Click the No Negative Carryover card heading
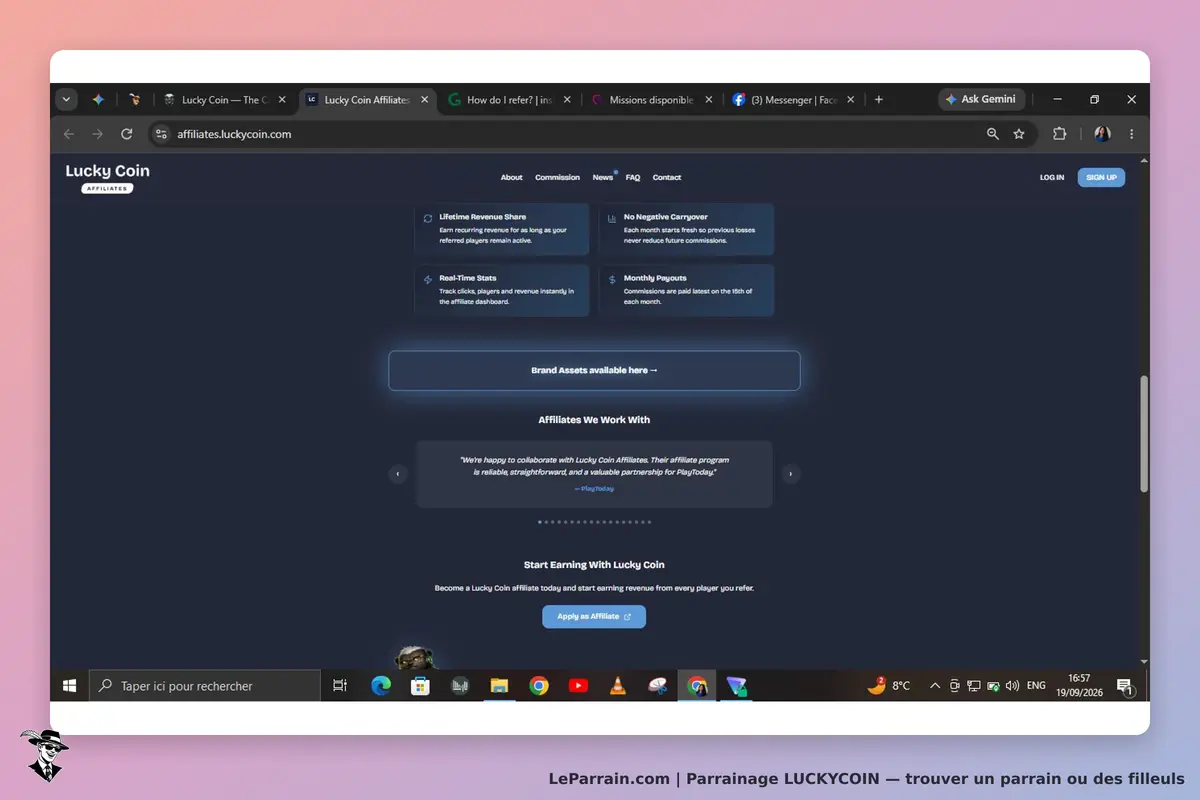Image resolution: width=1200 pixels, height=800 pixels. [x=665, y=216]
